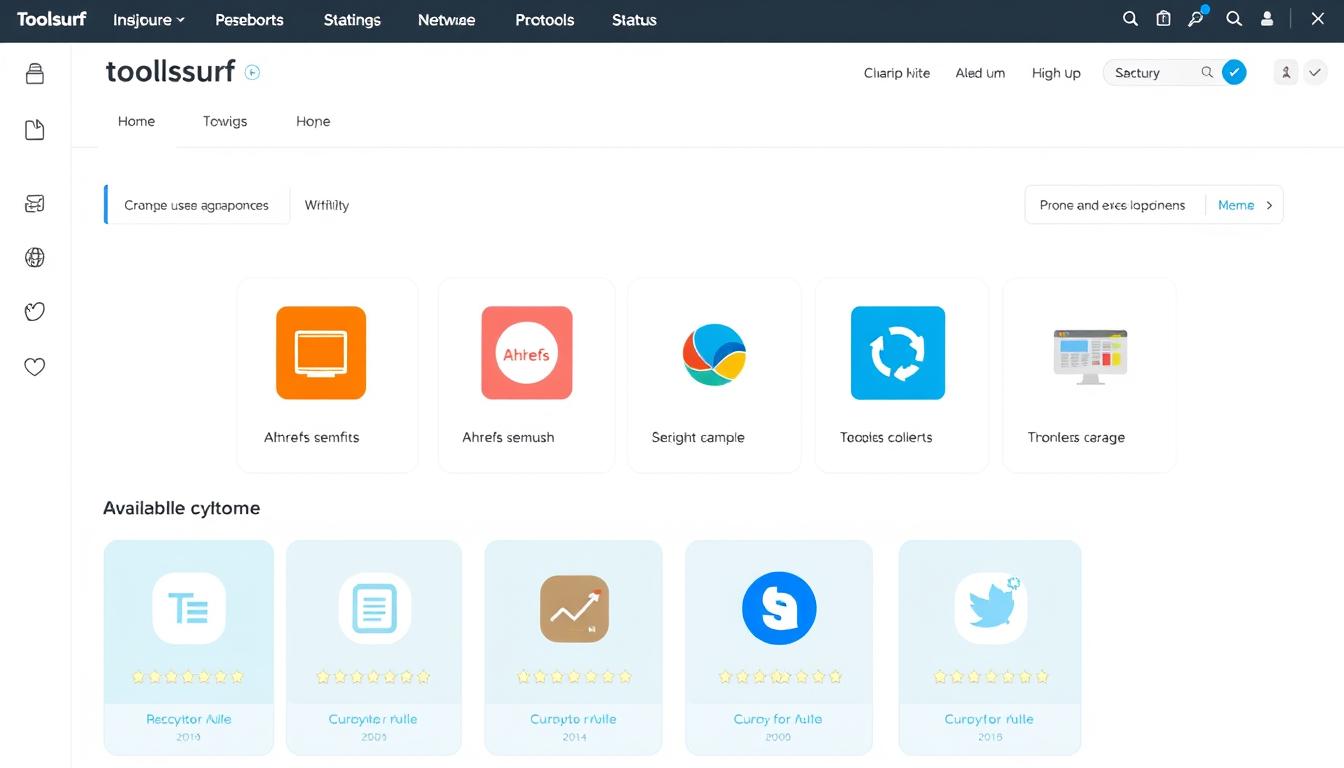Open the heart favorites icon in sidebar

pyautogui.click(x=34, y=366)
